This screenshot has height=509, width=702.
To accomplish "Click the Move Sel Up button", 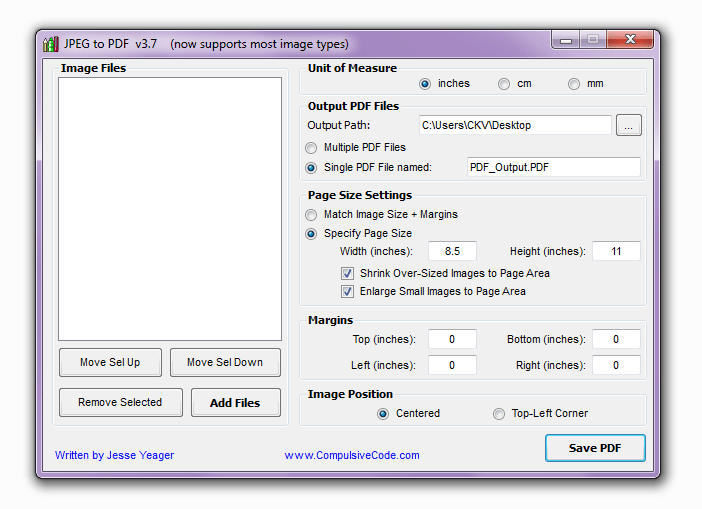I will pos(110,362).
